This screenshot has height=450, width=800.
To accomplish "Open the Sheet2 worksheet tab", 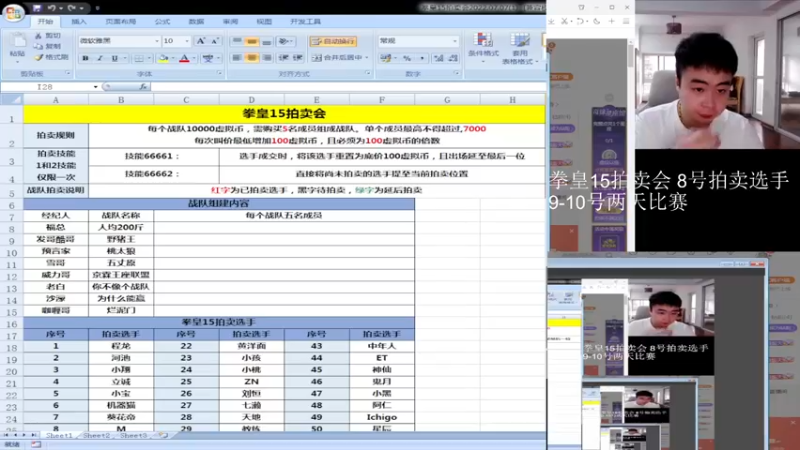I will (96, 436).
